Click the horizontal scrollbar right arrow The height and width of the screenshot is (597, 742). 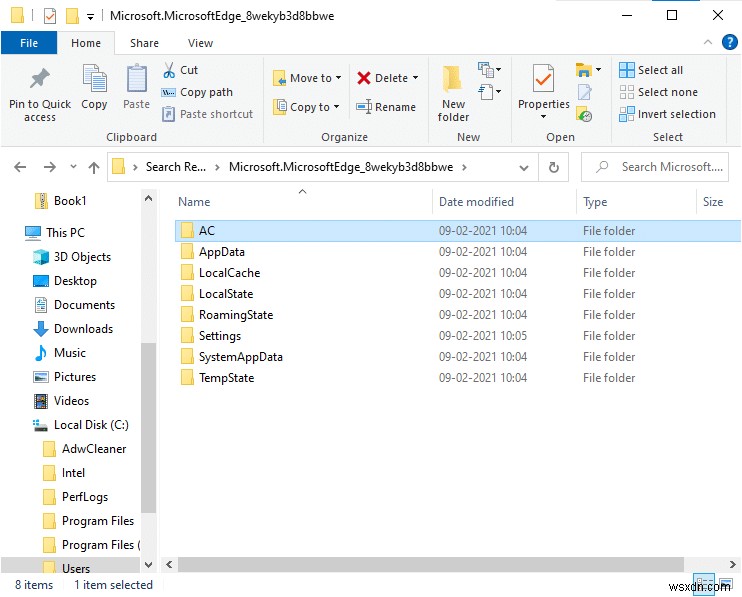click(733, 564)
